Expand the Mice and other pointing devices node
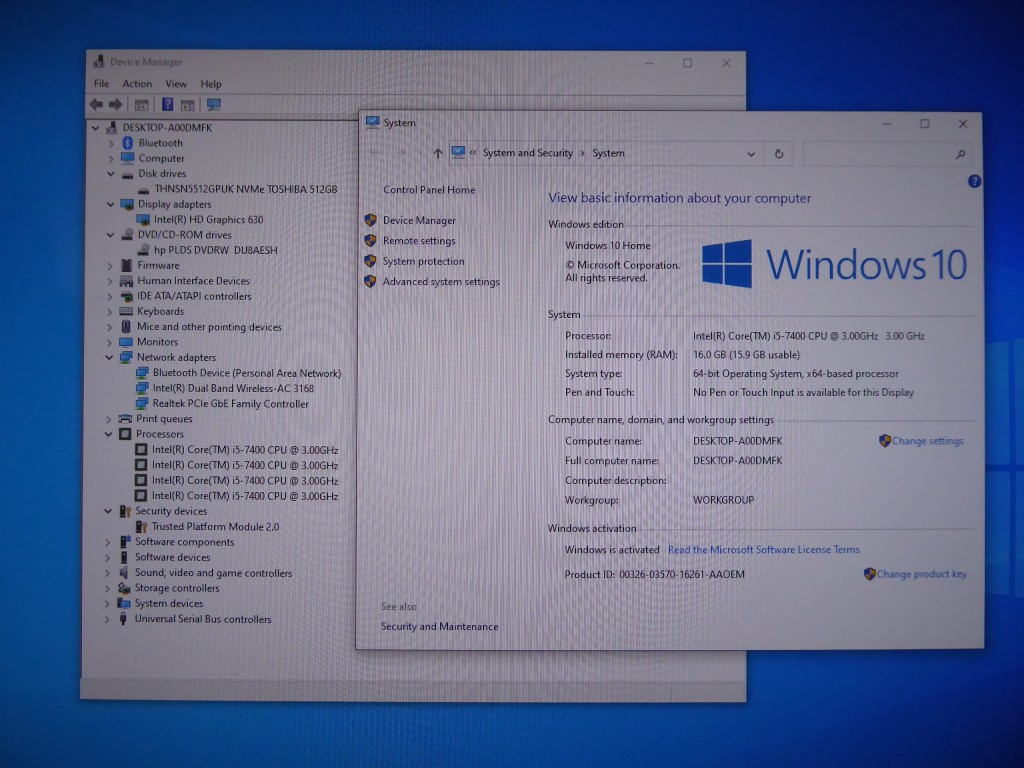Viewport: 1024px width, 768px height. click(109, 327)
